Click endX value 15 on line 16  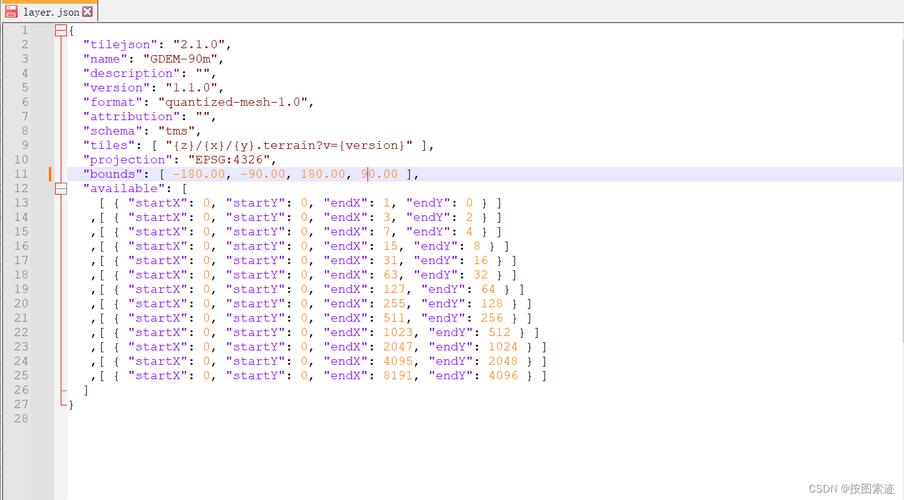click(x=390, y=246)
